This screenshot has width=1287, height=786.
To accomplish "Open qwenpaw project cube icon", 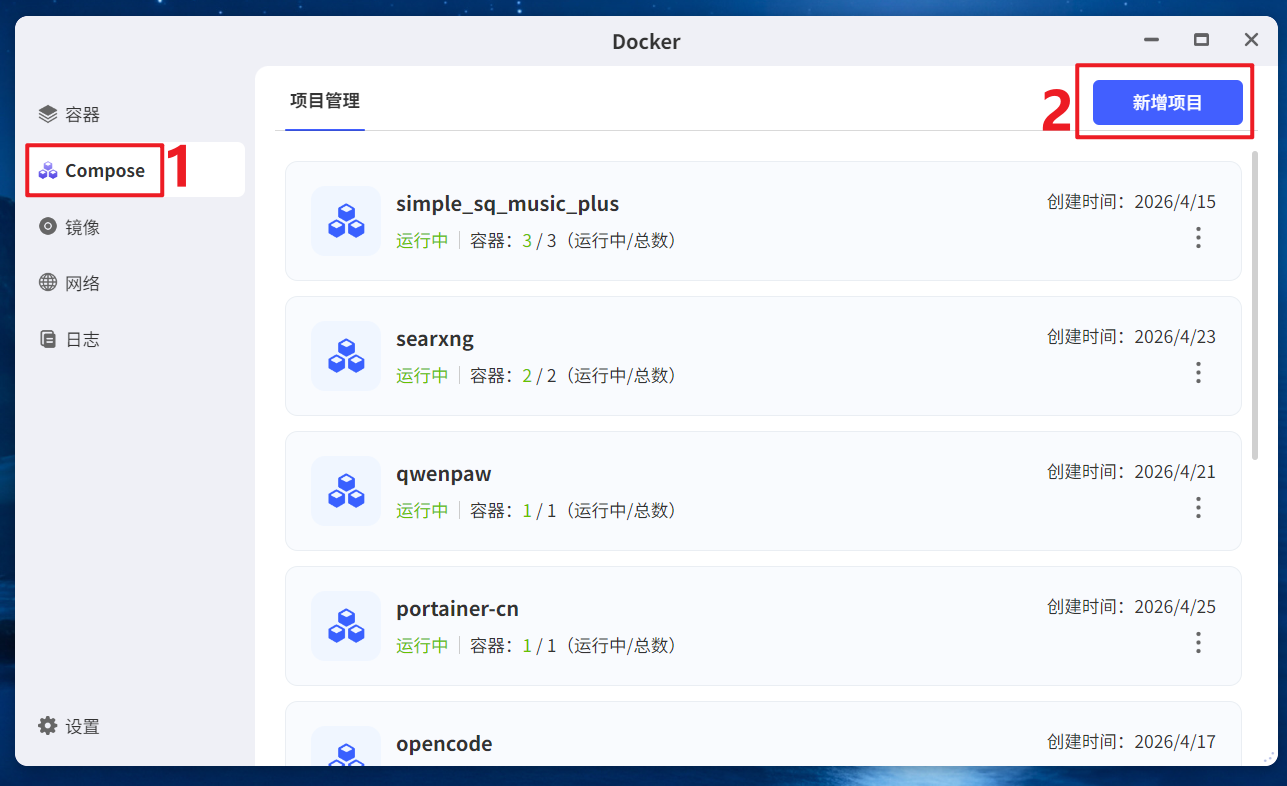I will (346, 491).
